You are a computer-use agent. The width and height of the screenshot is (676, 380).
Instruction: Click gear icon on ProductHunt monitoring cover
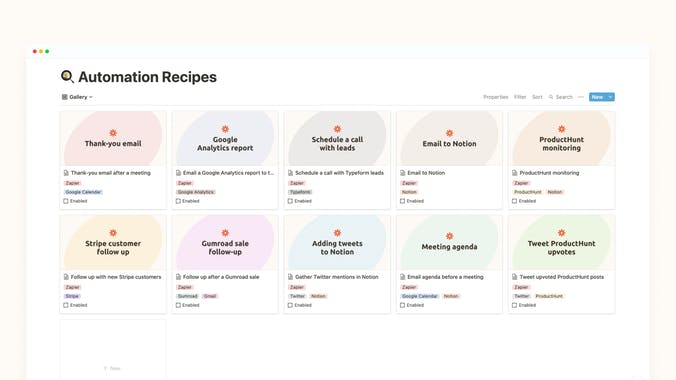pos(561,129)
